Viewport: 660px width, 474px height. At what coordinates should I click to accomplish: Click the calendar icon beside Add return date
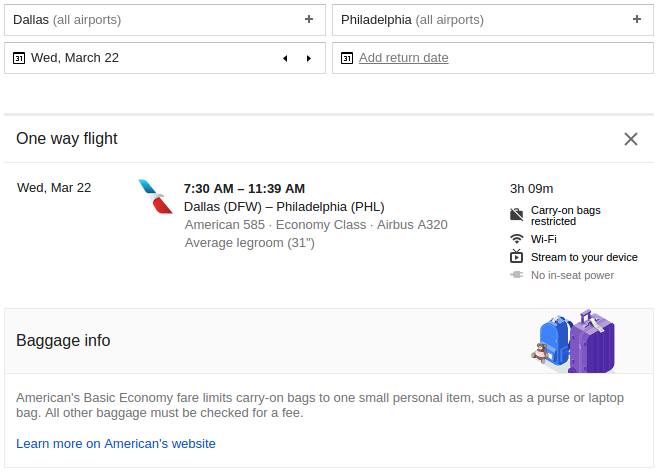(347, 58)
